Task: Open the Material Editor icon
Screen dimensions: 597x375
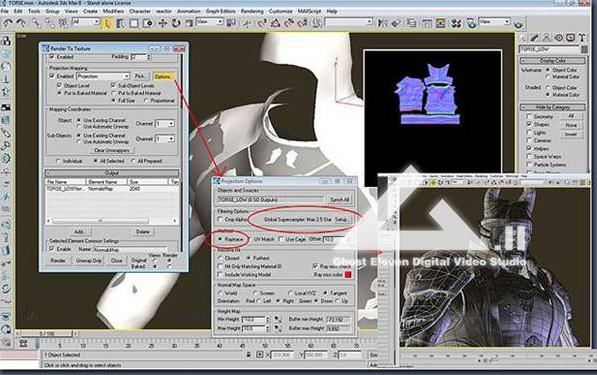Action: tap(456, 24)
